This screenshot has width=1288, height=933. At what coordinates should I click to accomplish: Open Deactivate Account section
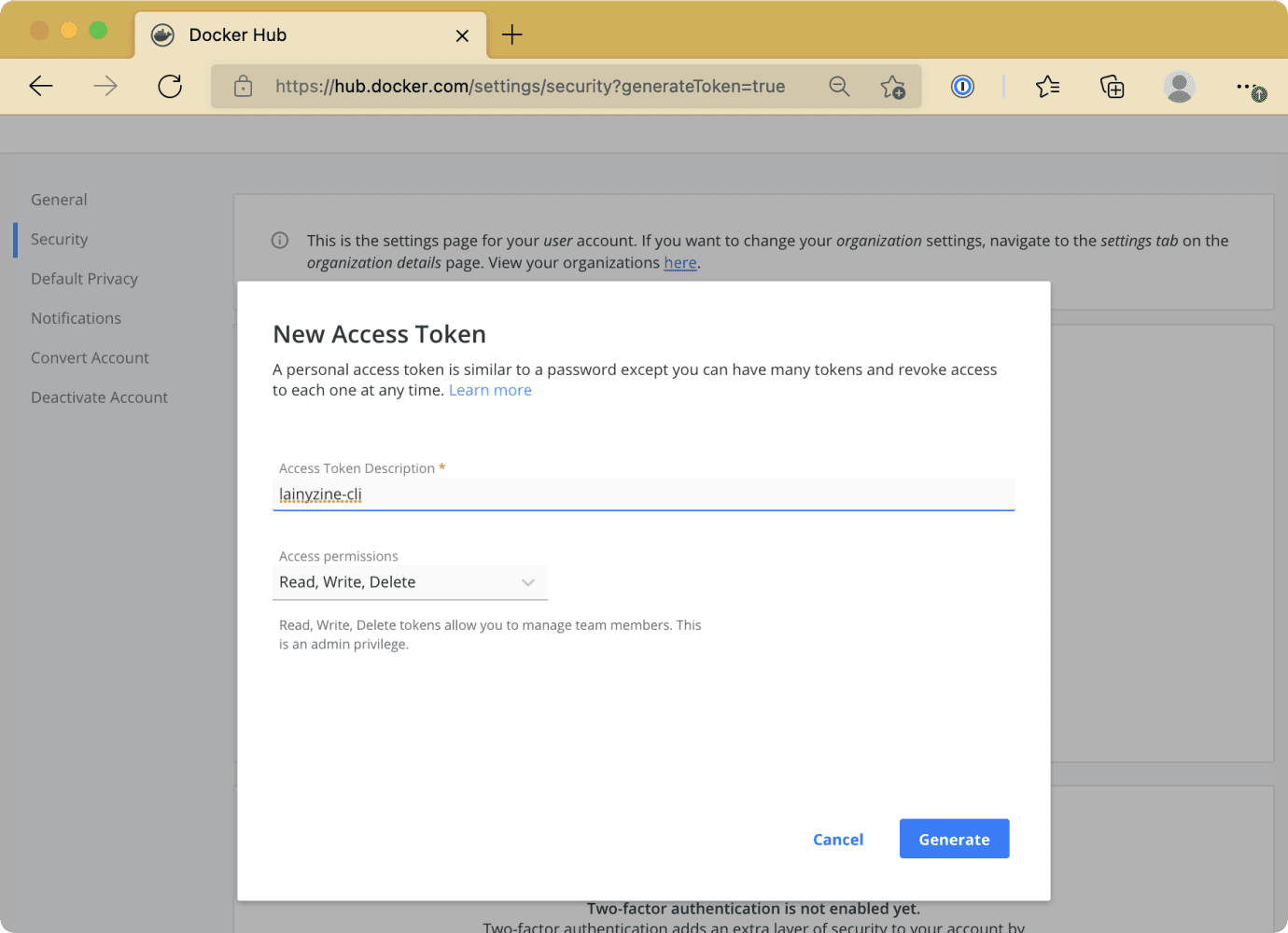[x=99, y=397]
